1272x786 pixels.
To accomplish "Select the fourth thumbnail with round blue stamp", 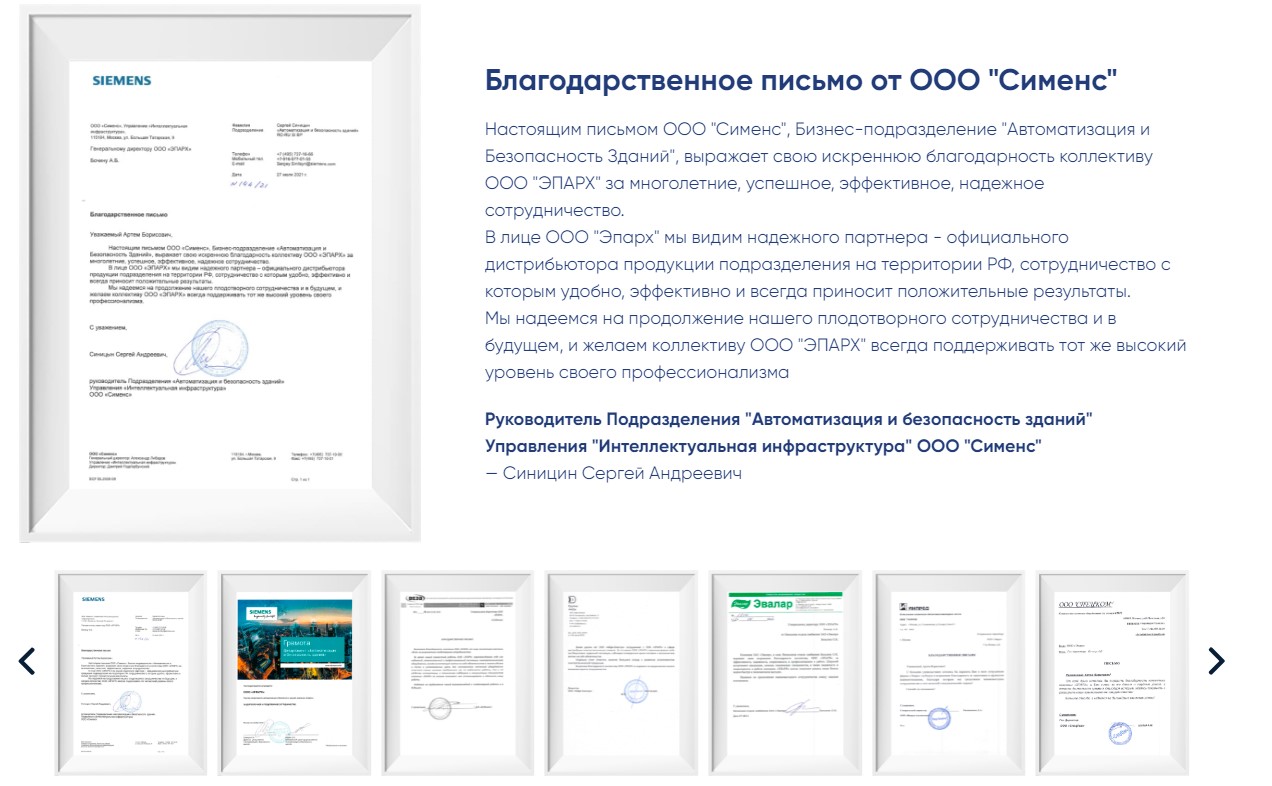I will coord(622,672).
